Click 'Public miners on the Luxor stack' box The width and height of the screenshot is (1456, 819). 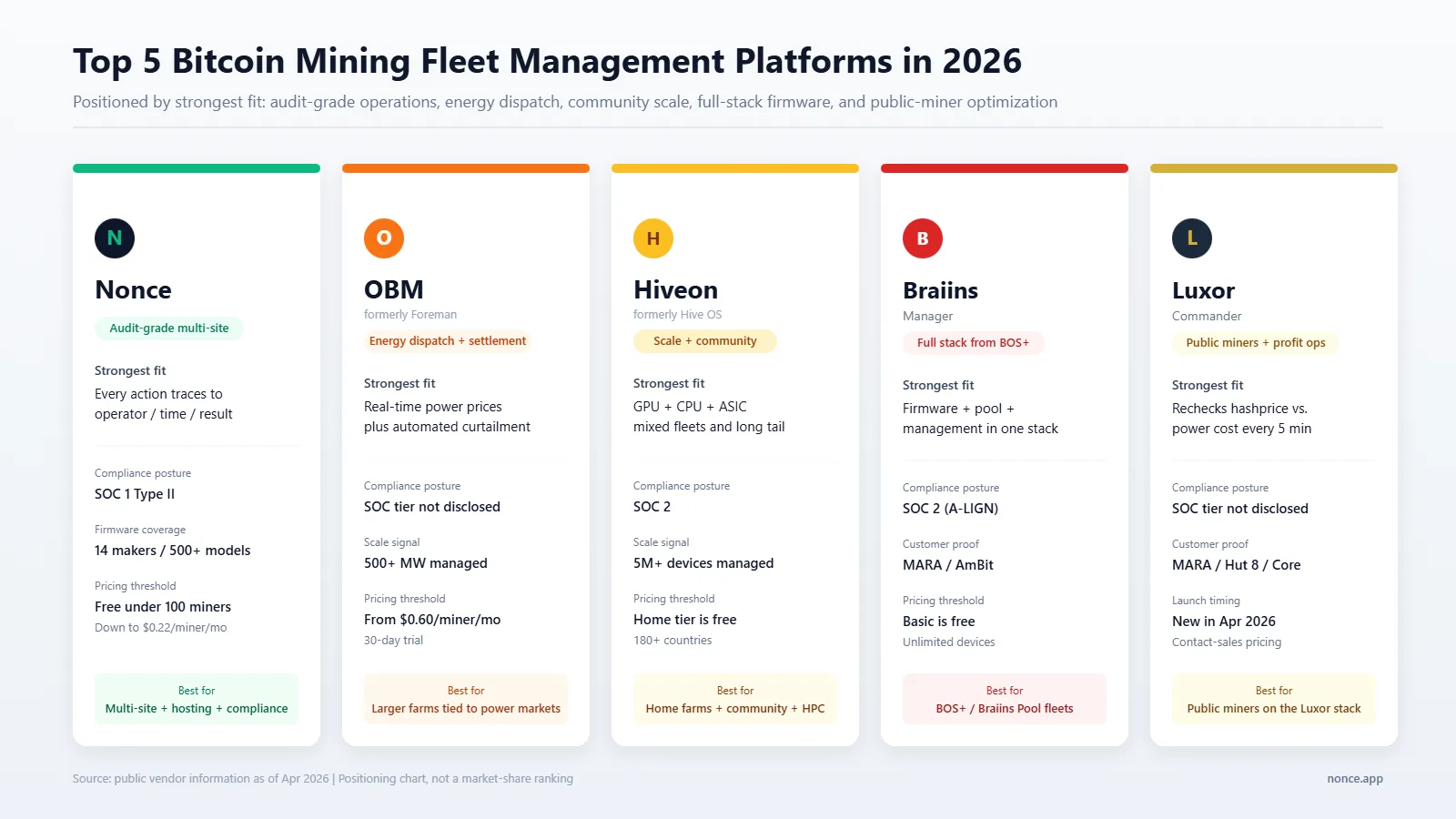pos(1274,699)
